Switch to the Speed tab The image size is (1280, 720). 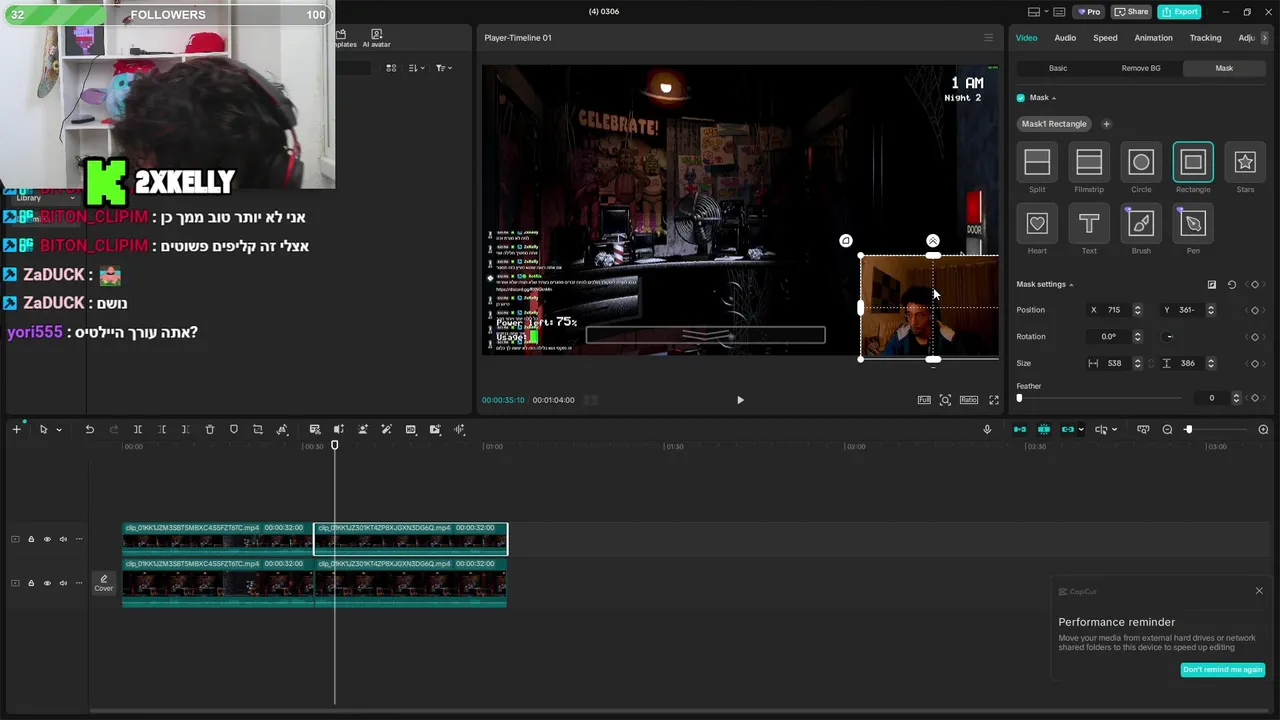tap(1105, 38)
